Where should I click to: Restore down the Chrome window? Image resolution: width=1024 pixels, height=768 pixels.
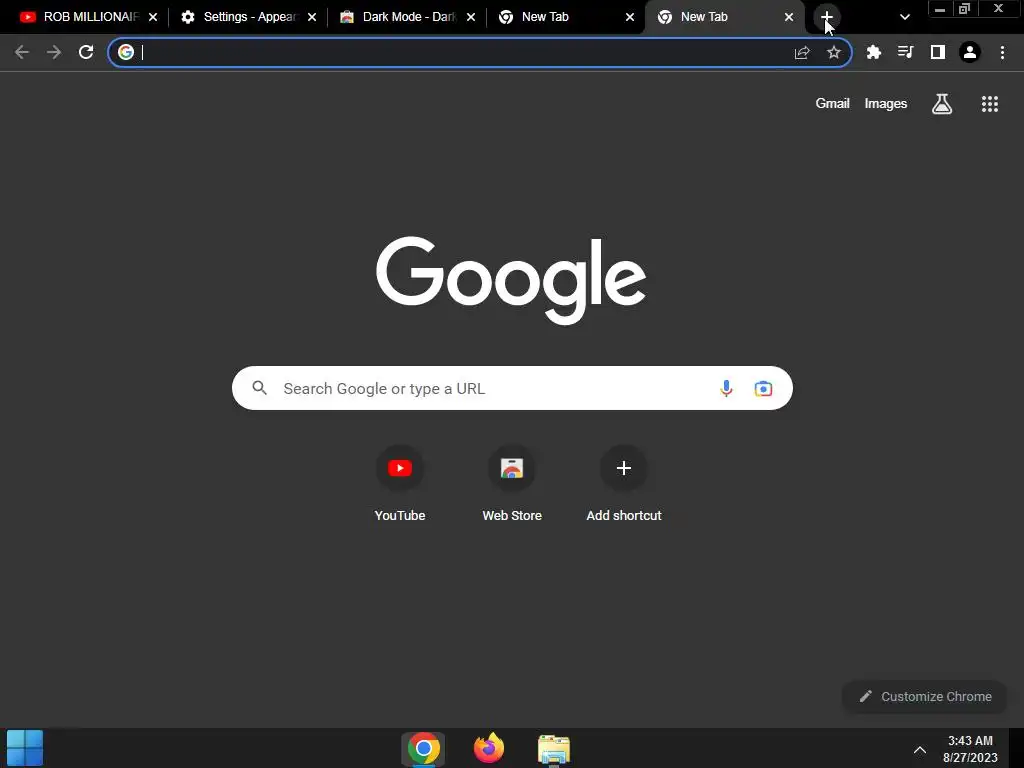pyautogui.click(x=965, y=9)
